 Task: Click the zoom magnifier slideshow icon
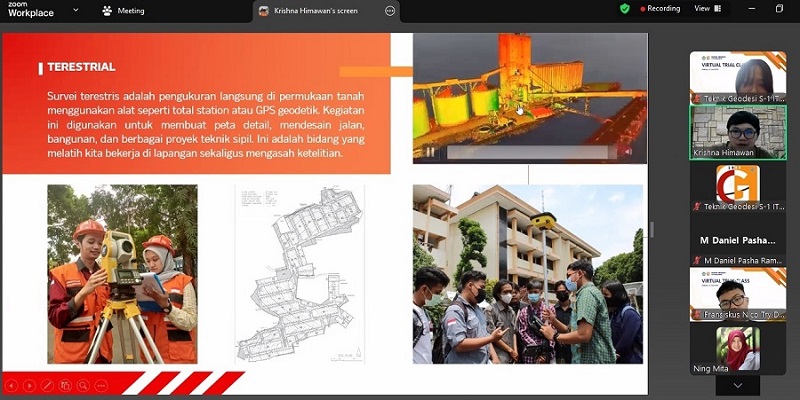[81, 384]
